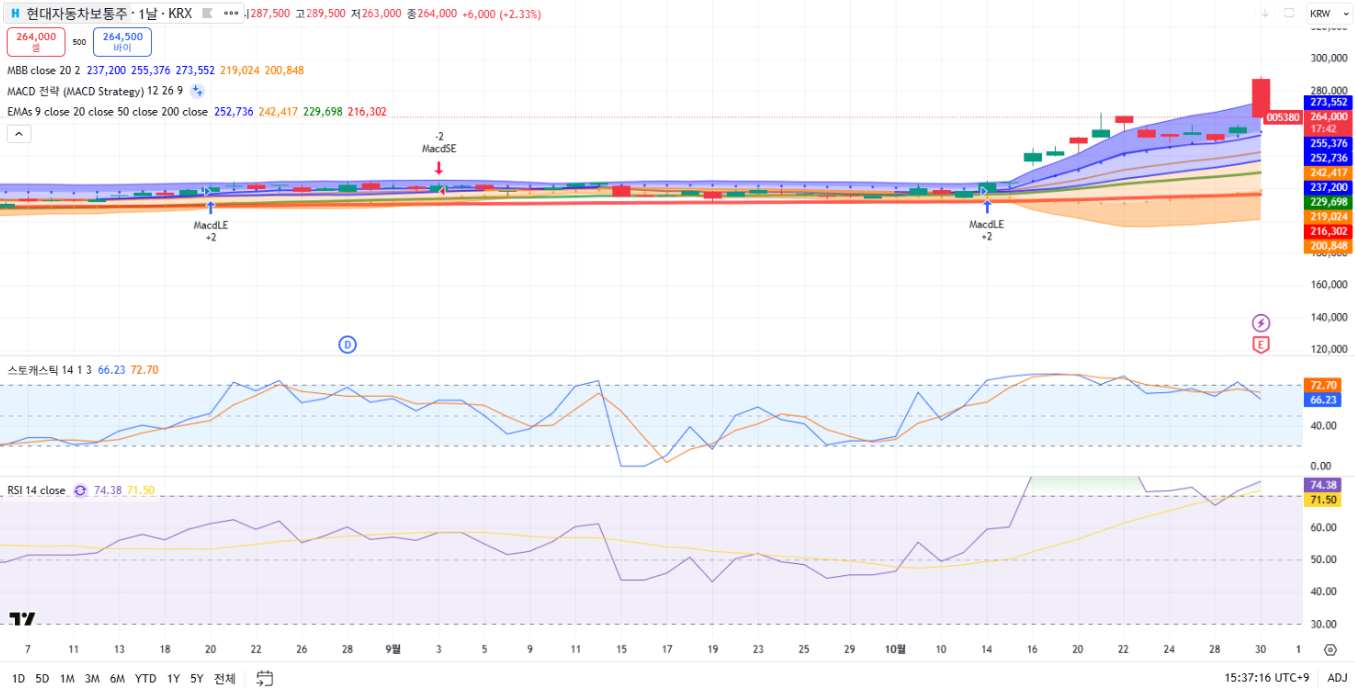Click the Hyundai Motor symbol title
1355x693 pixels.
tap(109, 13)
